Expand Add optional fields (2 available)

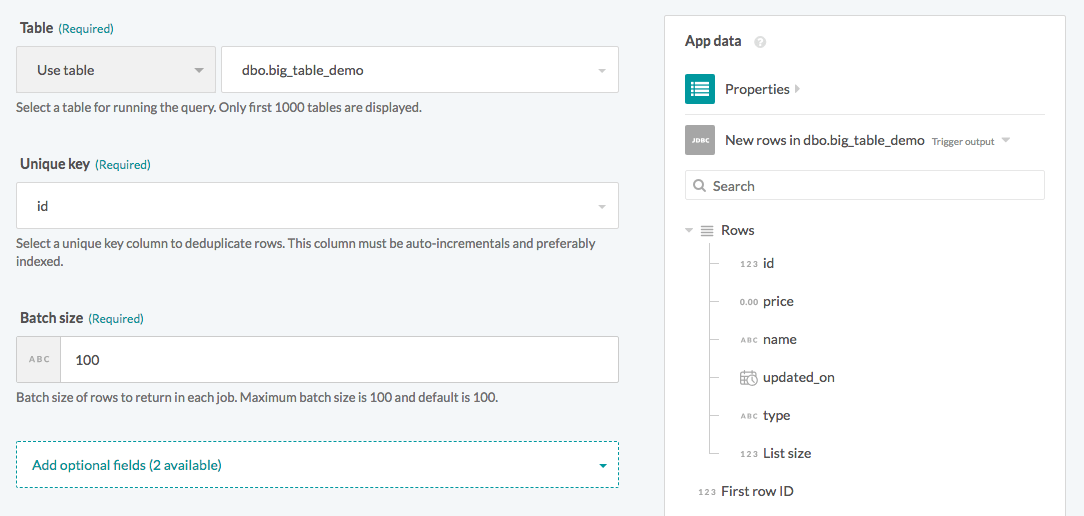317,465
